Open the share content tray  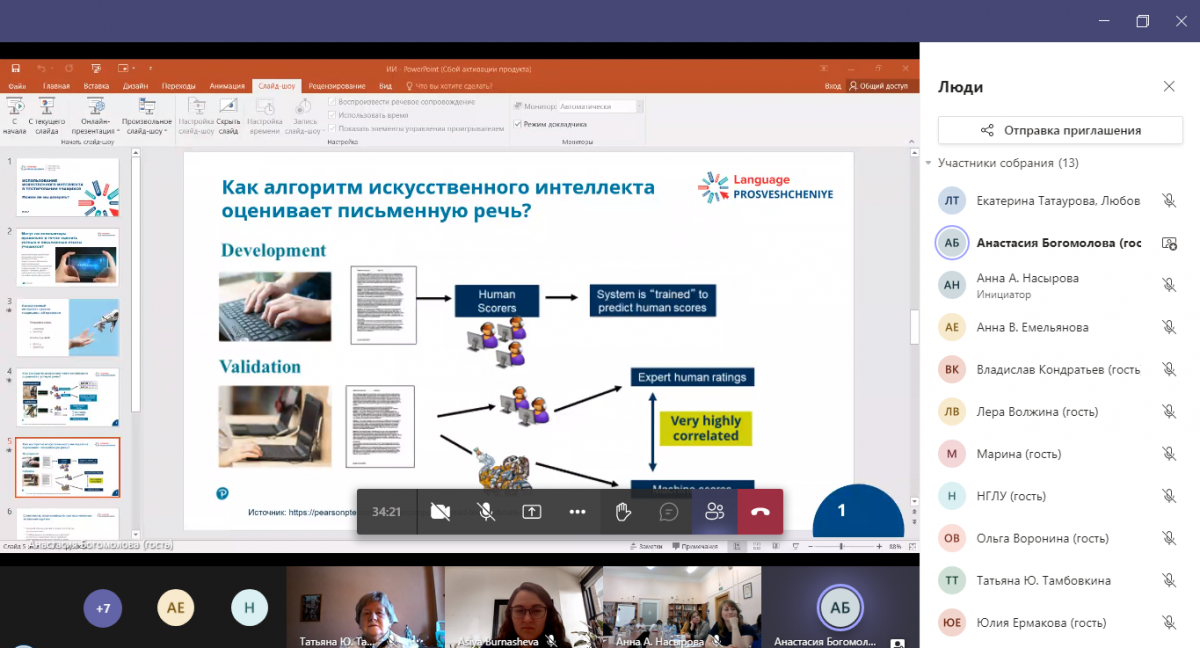coord(532,511)
